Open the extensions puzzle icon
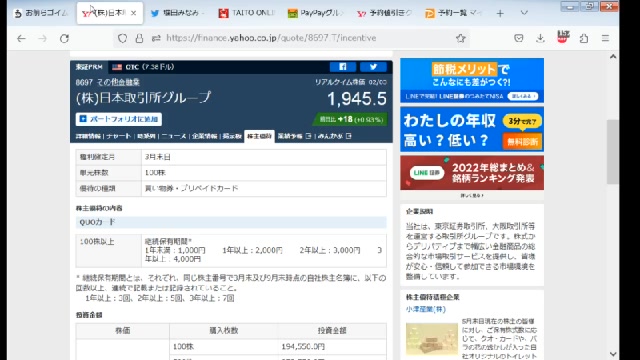Image resolution: width=640 pixels, height=360 pixels. click(x=584, y=38)
